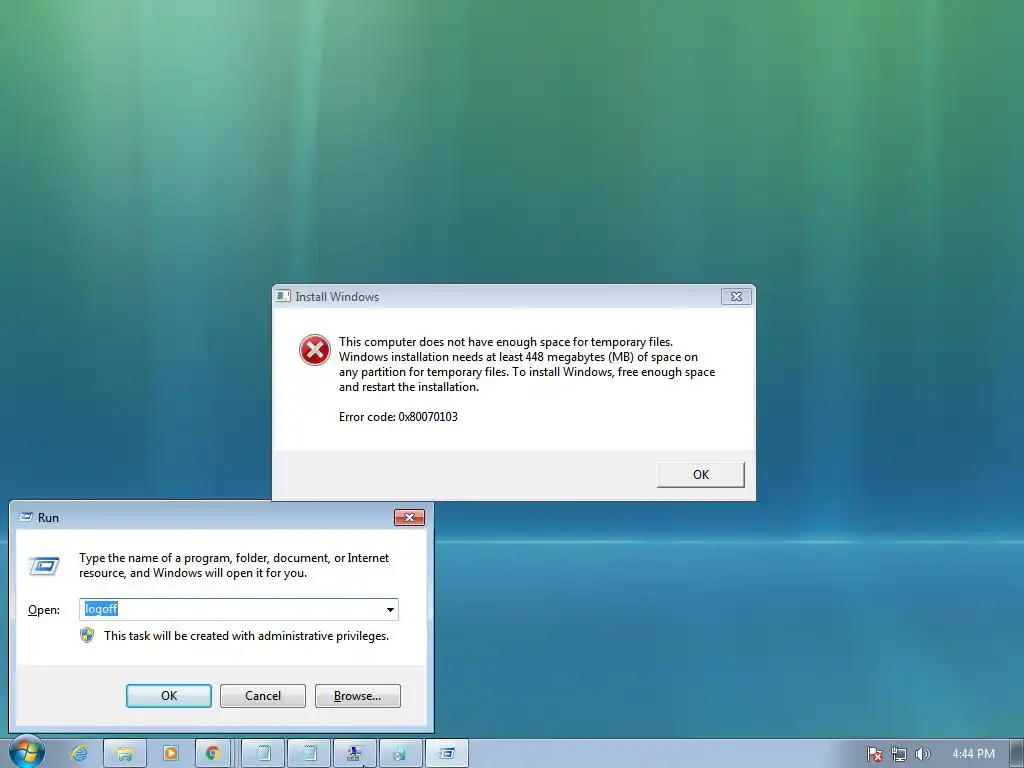1024x768 pixels.
Task: Open the volume speaker tray icon
Action: 922,754
